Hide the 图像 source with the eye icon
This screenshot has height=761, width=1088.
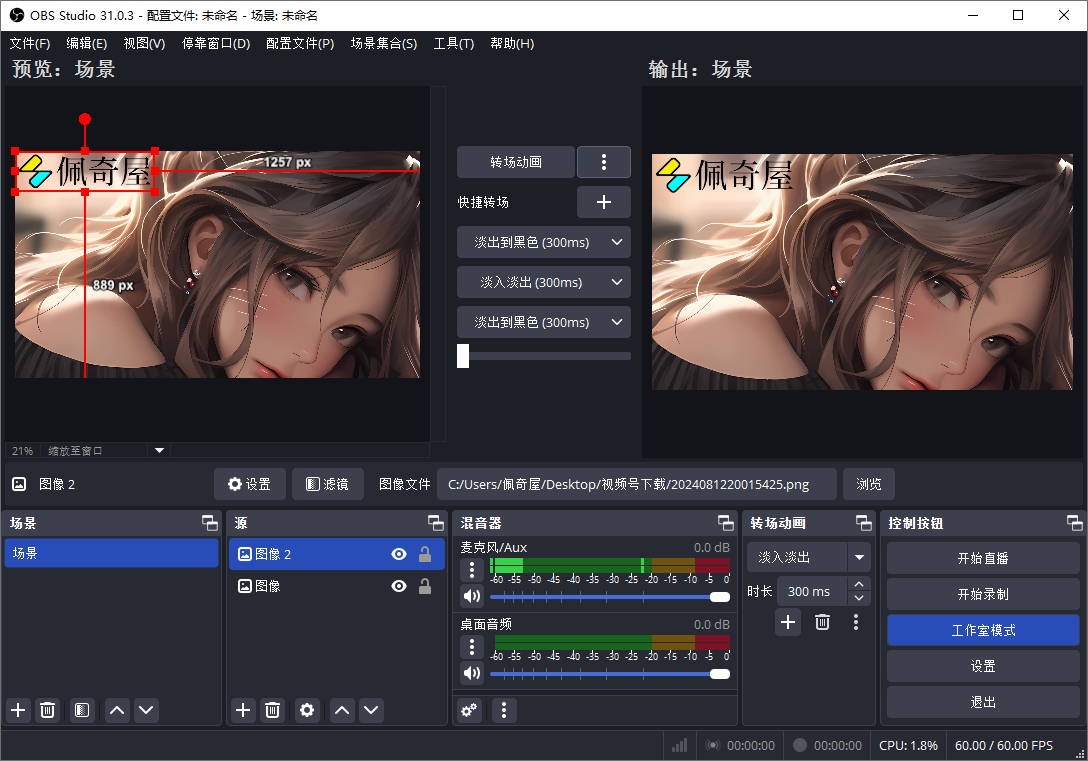click(399, 586)
